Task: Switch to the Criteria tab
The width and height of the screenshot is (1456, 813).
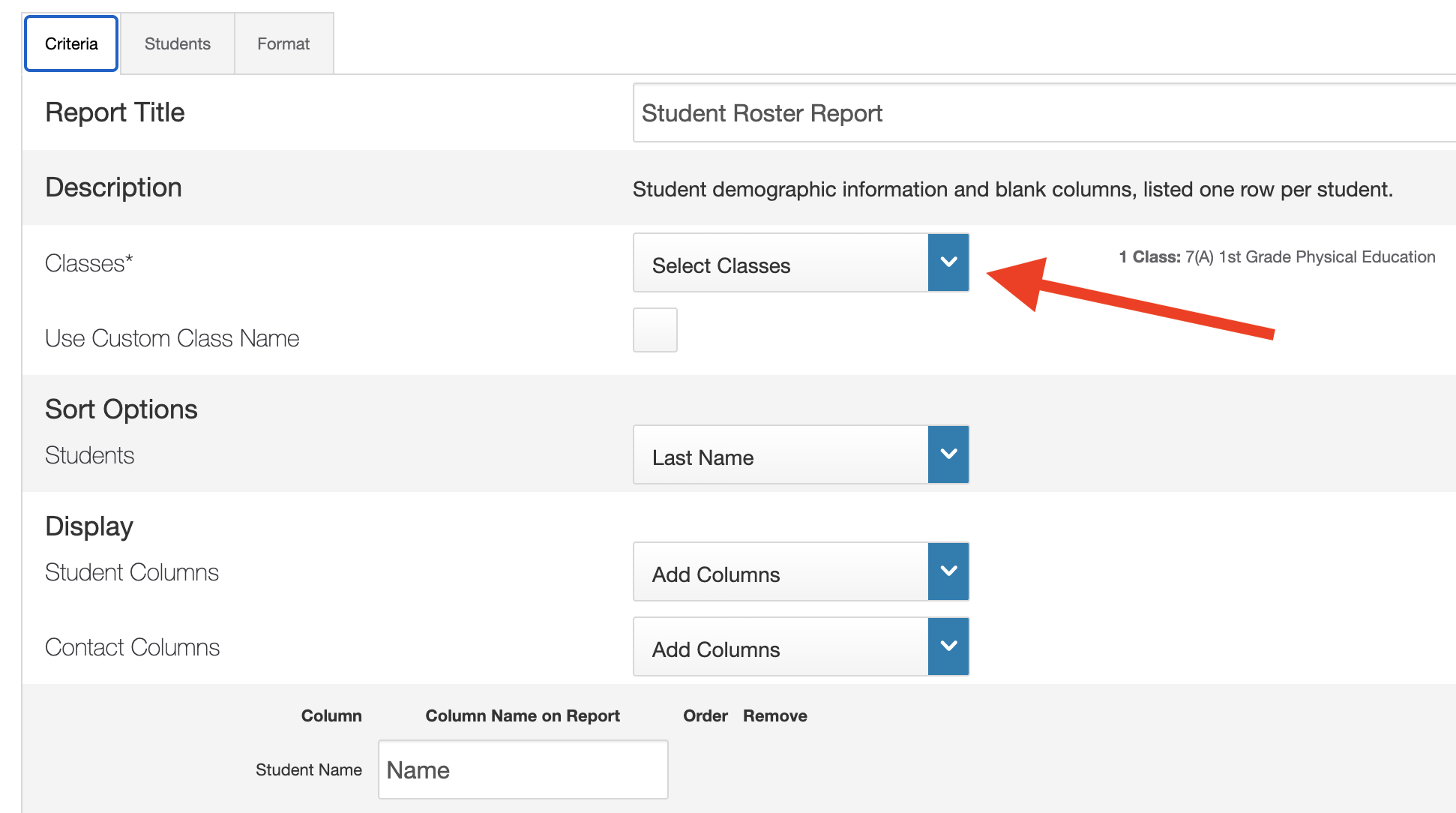Action: [x=71, y=44]
